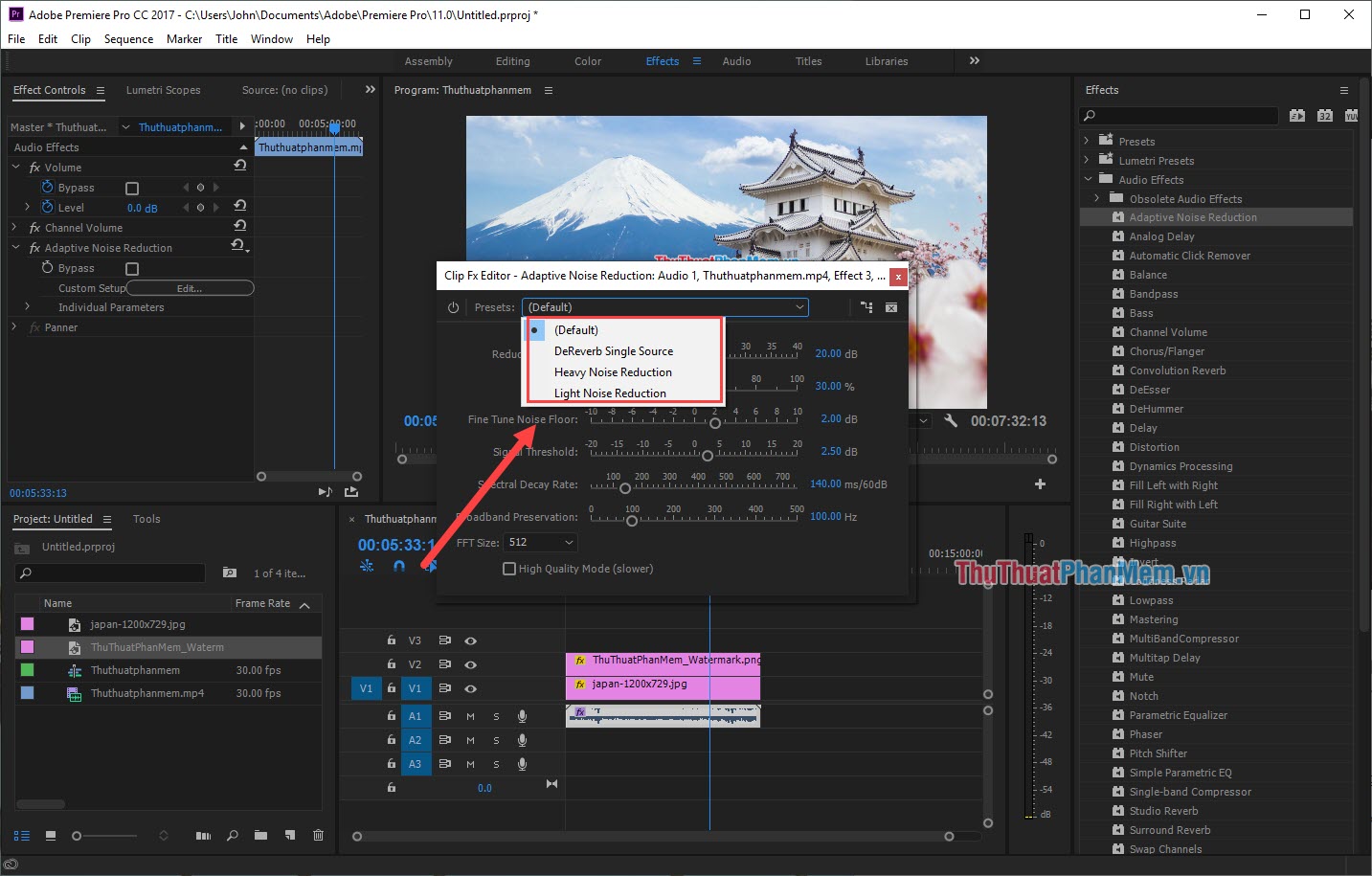Mute audio track A2

click(469, 739)
